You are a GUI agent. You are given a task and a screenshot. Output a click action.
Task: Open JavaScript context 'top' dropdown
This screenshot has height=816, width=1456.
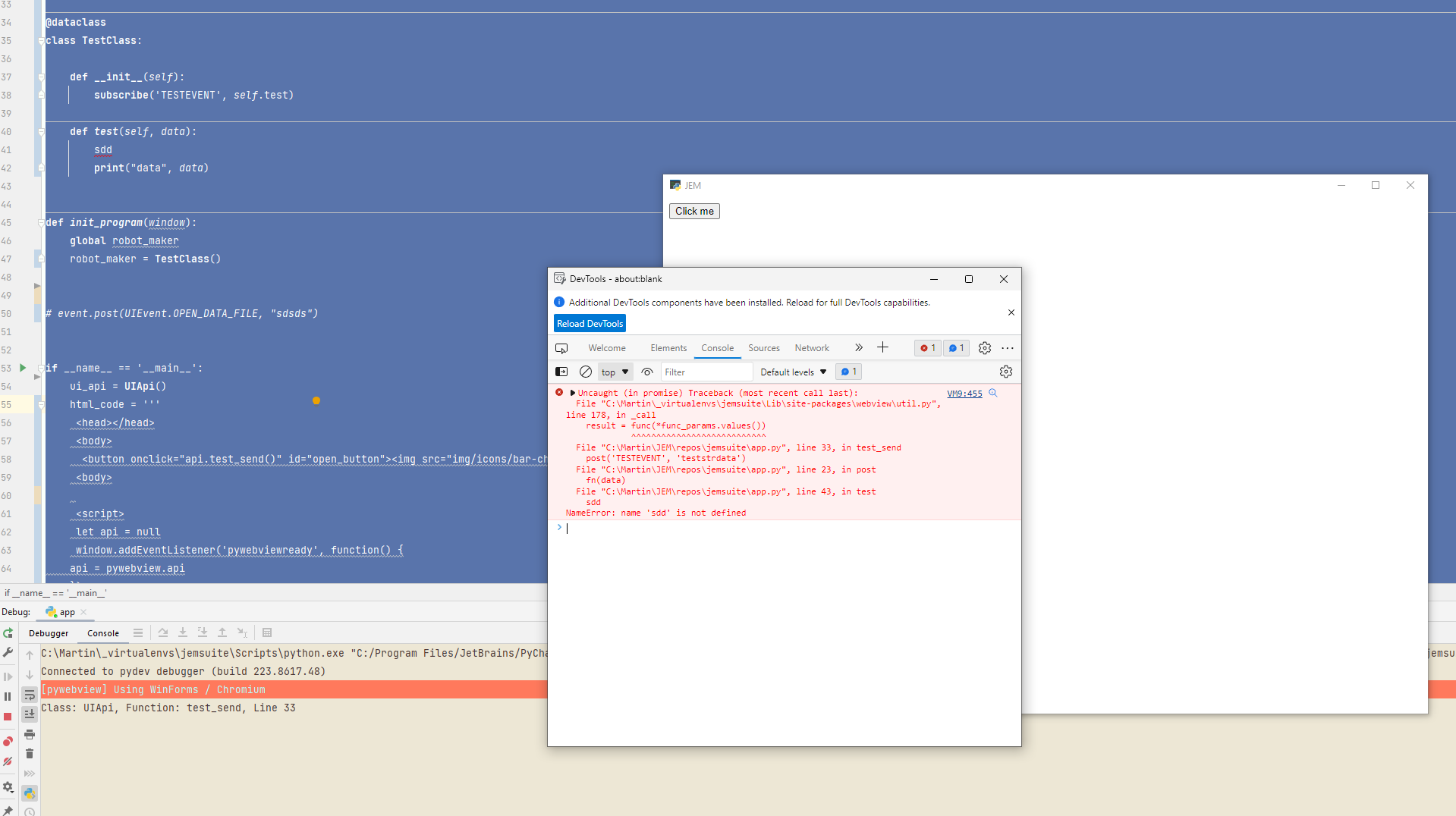point(615,372)
